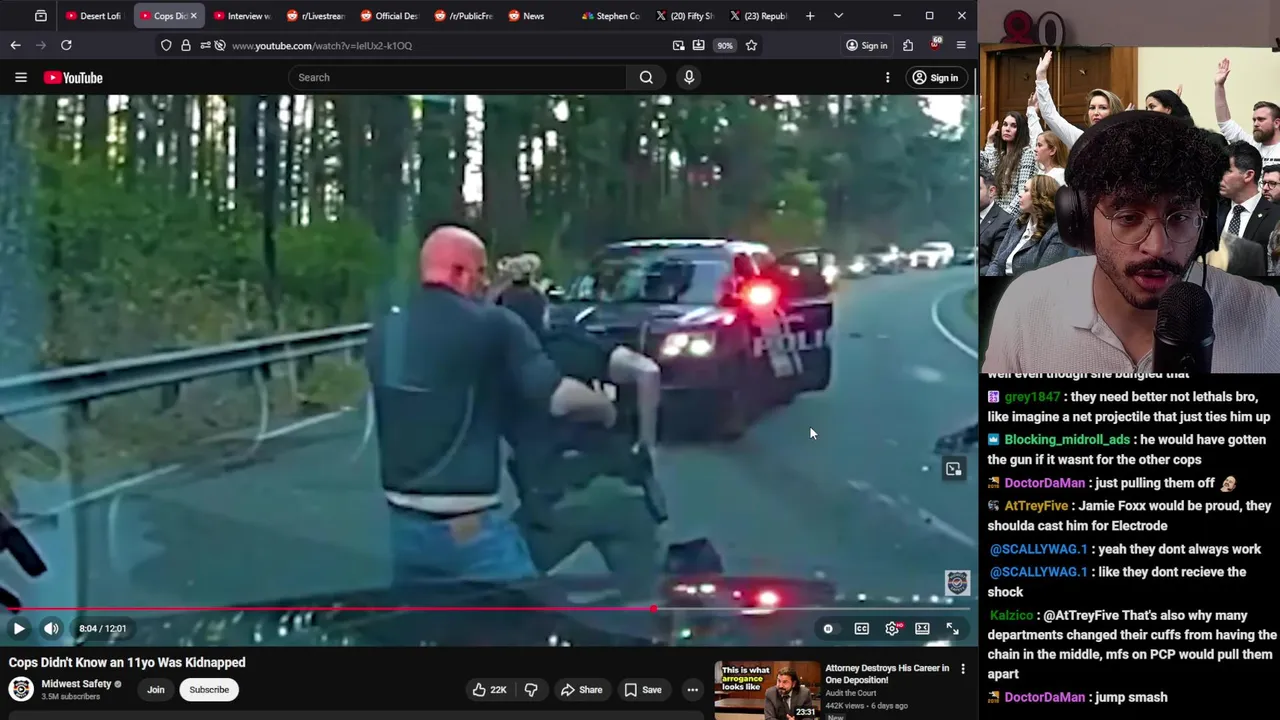Click the address bar URL
Image resolution: width=1280 pixels, height=720 pixels.
(322, 45)
